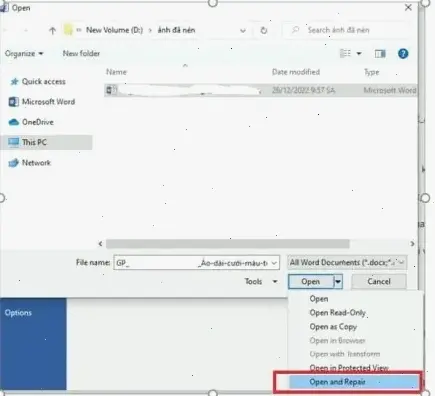
Task: Click the Open button
Action: (311, 282)
